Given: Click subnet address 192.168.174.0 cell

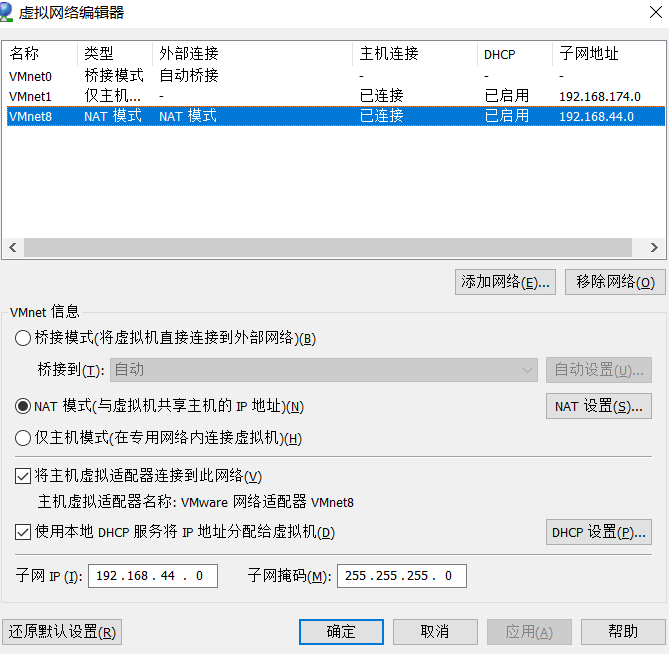Looking at the screenshot, I should [599, 96].
